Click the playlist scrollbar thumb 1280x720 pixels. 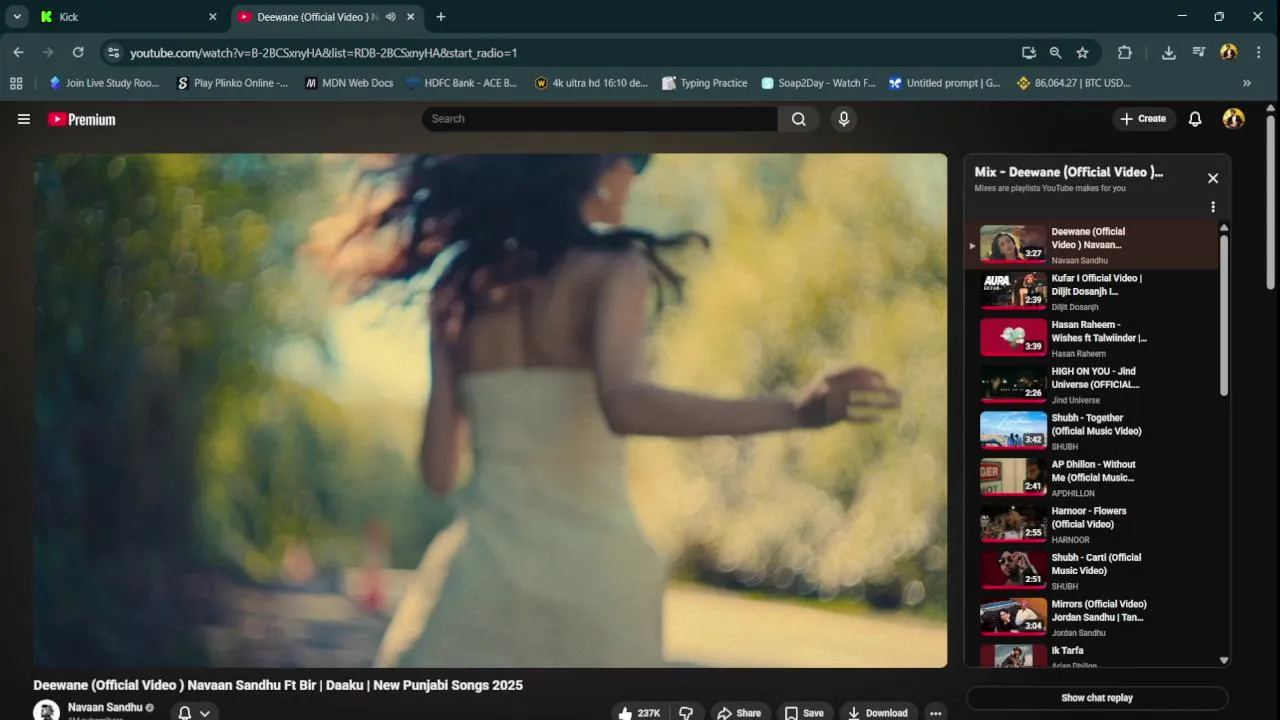click(1224, 315)
